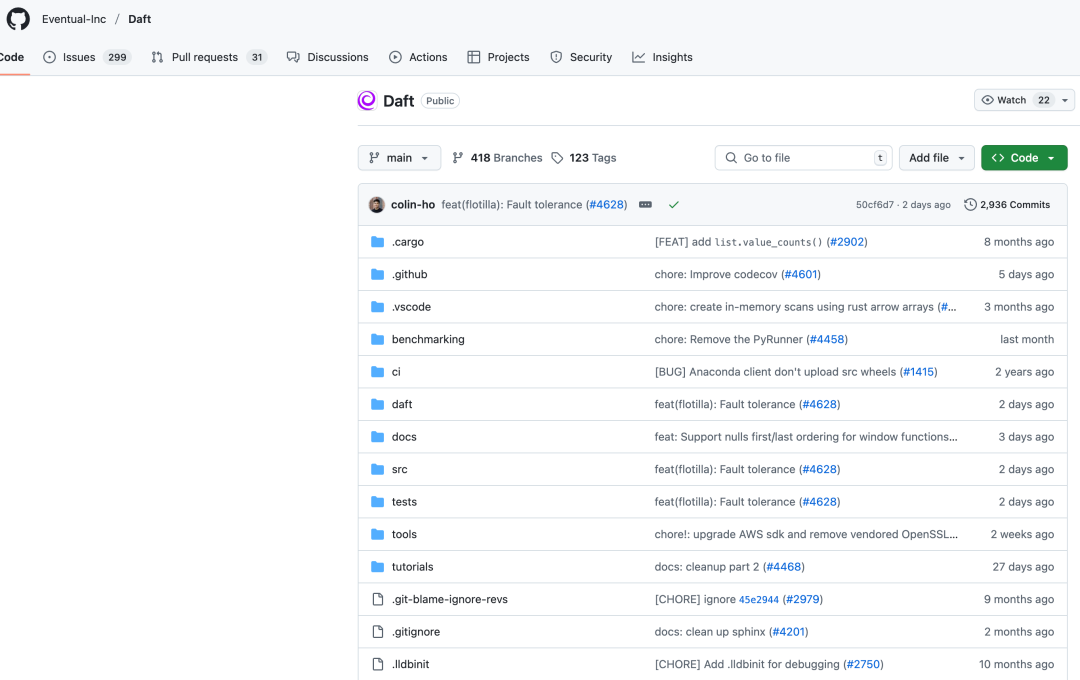
Task: Click the .git-blame-ignore-revs file icon
Action: click(377, 599)
